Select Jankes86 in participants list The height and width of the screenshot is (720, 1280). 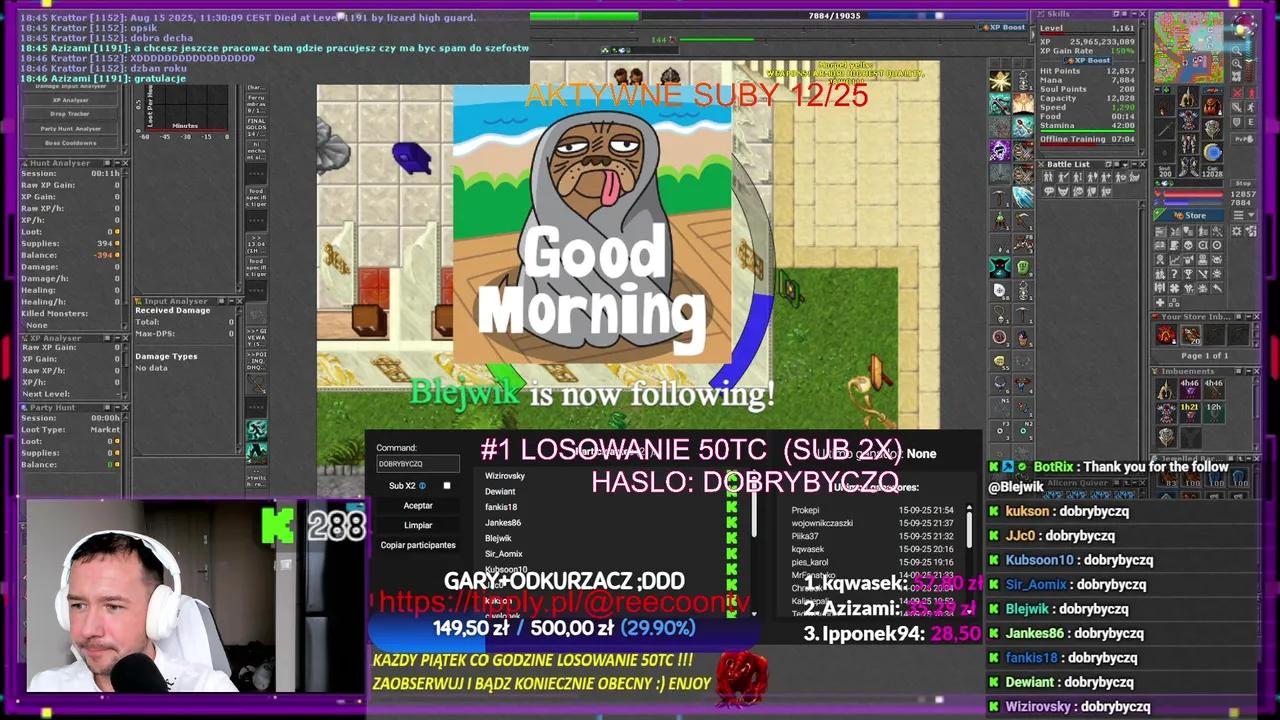click(x=503, y=522)
